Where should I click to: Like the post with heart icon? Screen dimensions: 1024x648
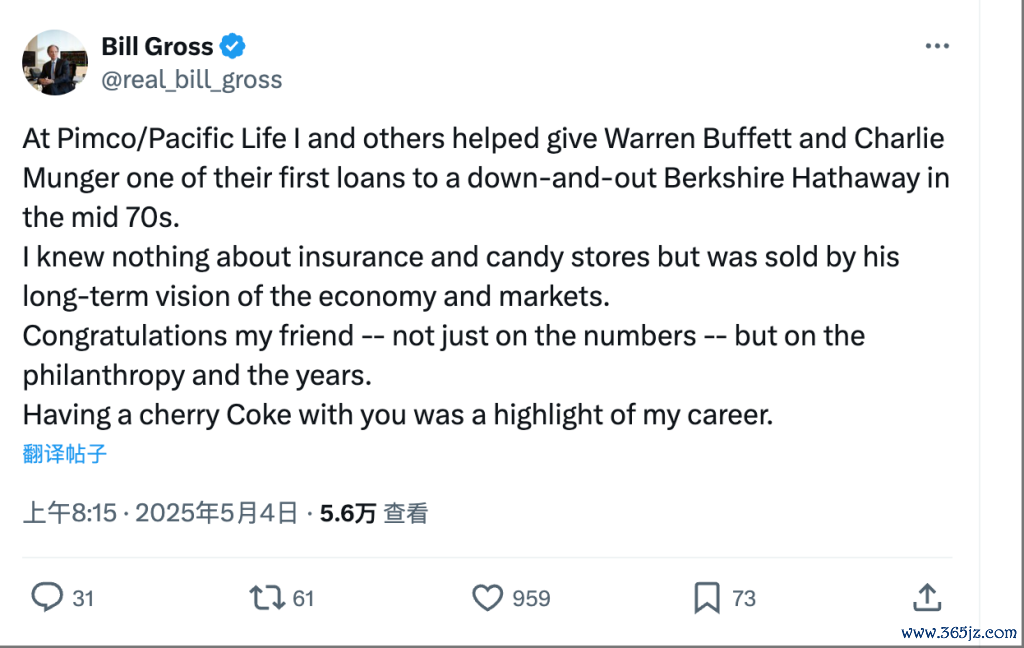[x=487, y=598]
